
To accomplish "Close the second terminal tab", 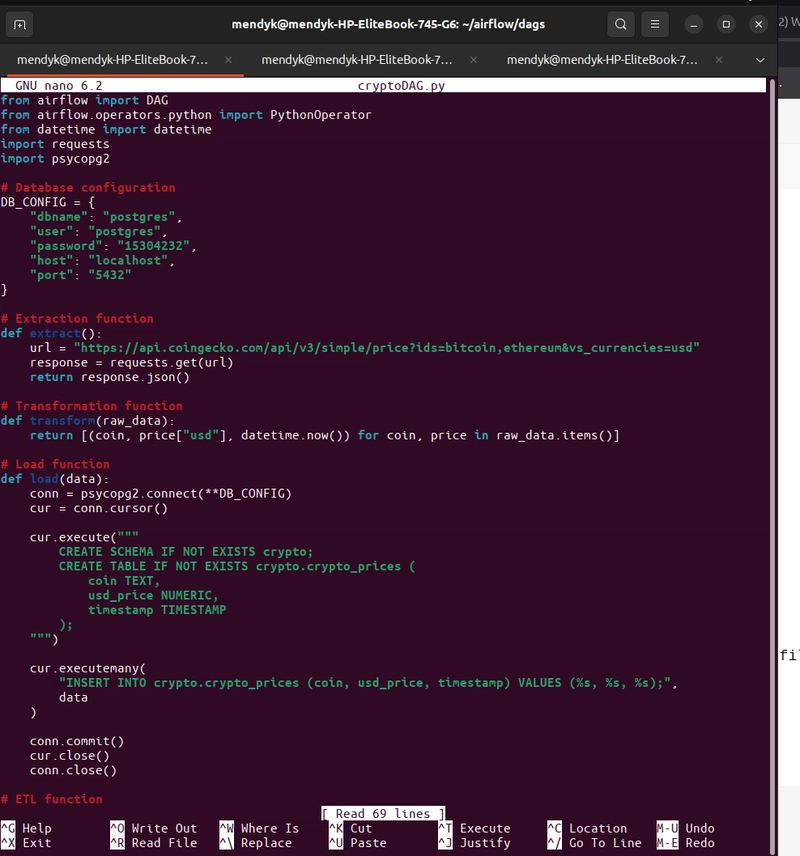I will click(473, 60).
